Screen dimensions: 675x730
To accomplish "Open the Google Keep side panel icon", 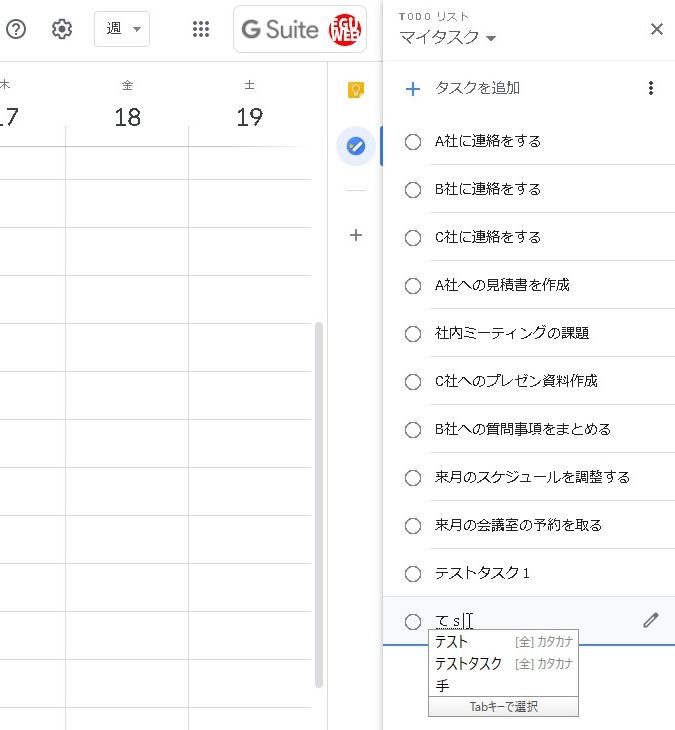I will pyautogui.click(x=355, y=90).
